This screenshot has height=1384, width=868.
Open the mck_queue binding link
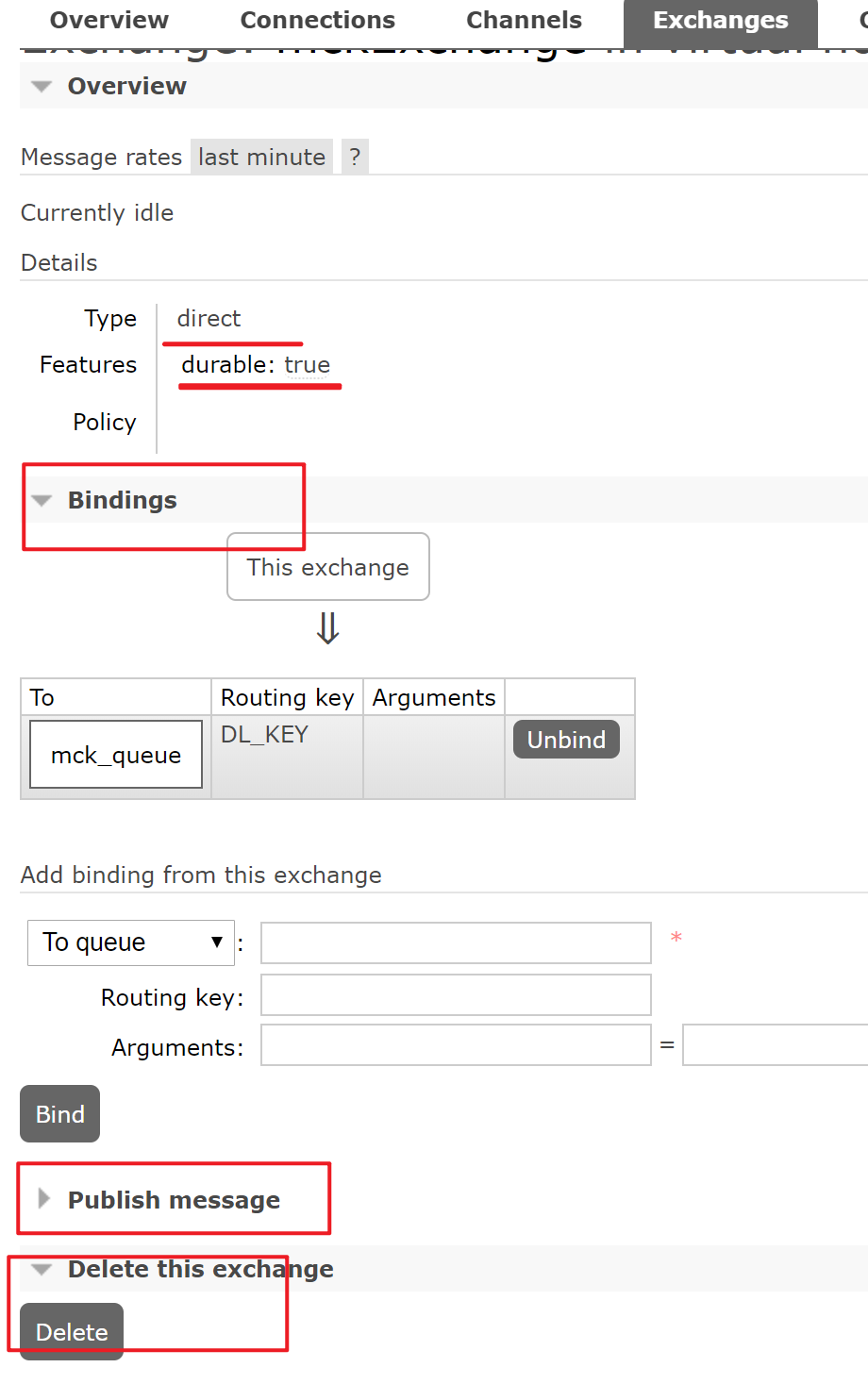point(116,755)
